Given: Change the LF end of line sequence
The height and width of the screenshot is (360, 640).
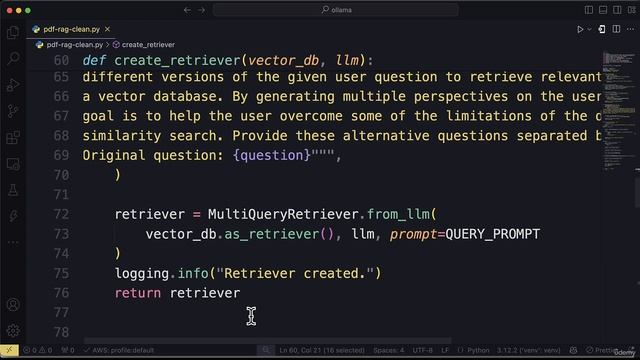Looking at the screenshot, I should point(445,350).
